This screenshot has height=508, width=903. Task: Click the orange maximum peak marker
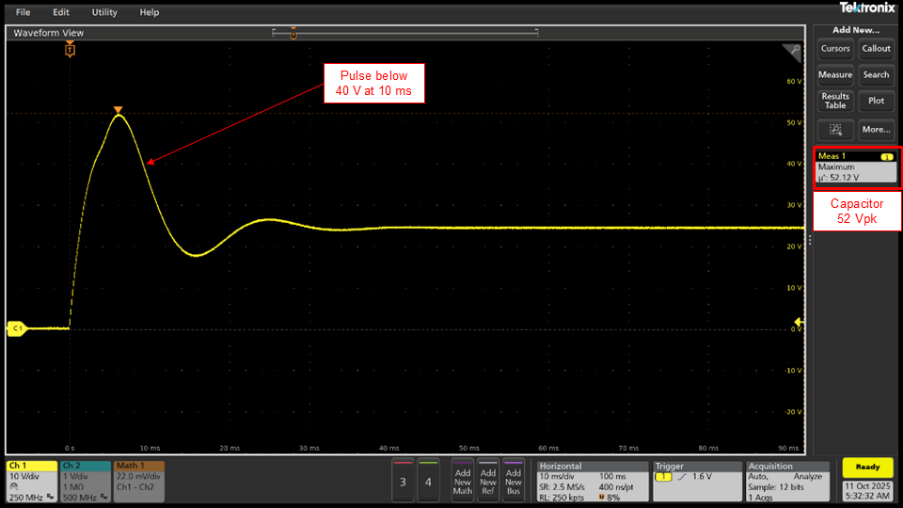118,110
